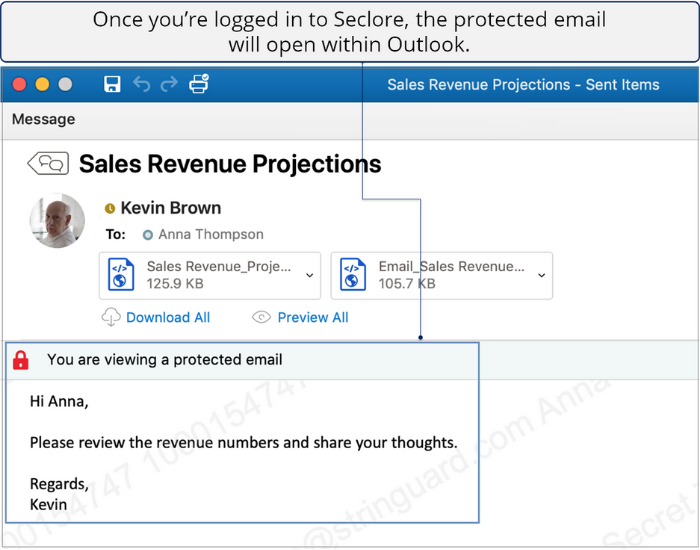Click the red lock protection icon

pyautogui.click(x=21, y=360)
